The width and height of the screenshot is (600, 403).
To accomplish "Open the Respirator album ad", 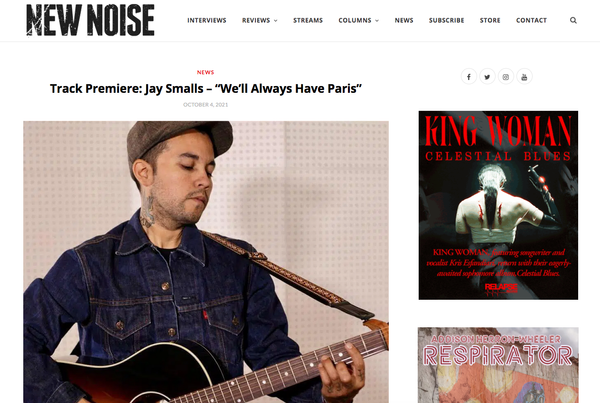I will coord(498,365).
